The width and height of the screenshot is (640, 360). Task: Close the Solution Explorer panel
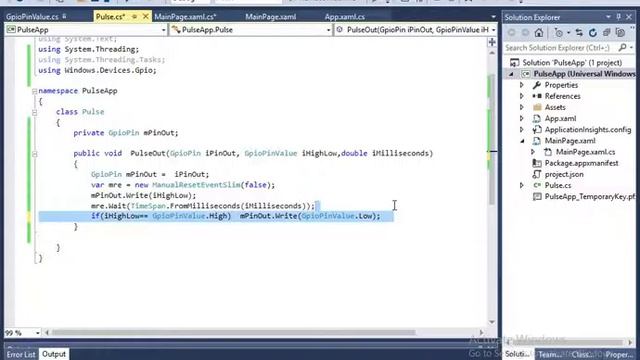(x=629, y=17)
